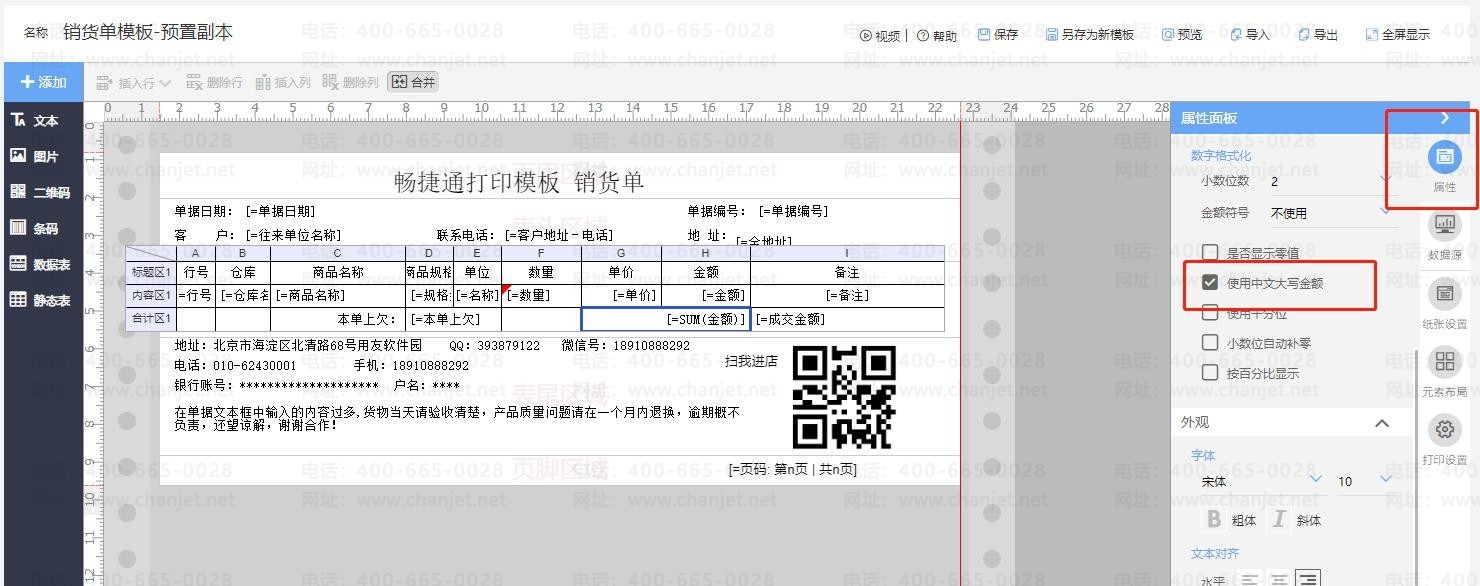Image resolution: width=1480 pixels, height=586 pixels.
Task: Uncheck 使用中文大写金额 checkbox
Action: pyautogui.click(x=1210, y=283)
